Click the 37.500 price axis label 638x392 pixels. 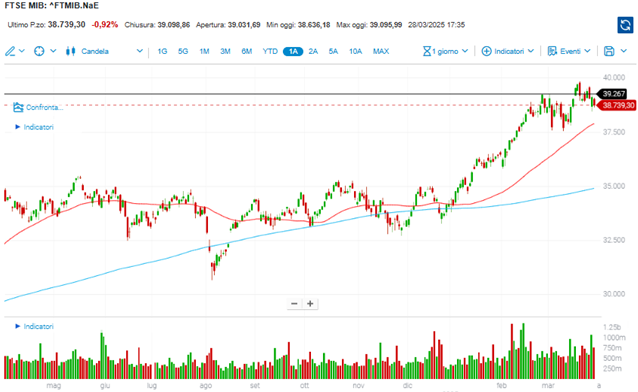click(614, 132)
